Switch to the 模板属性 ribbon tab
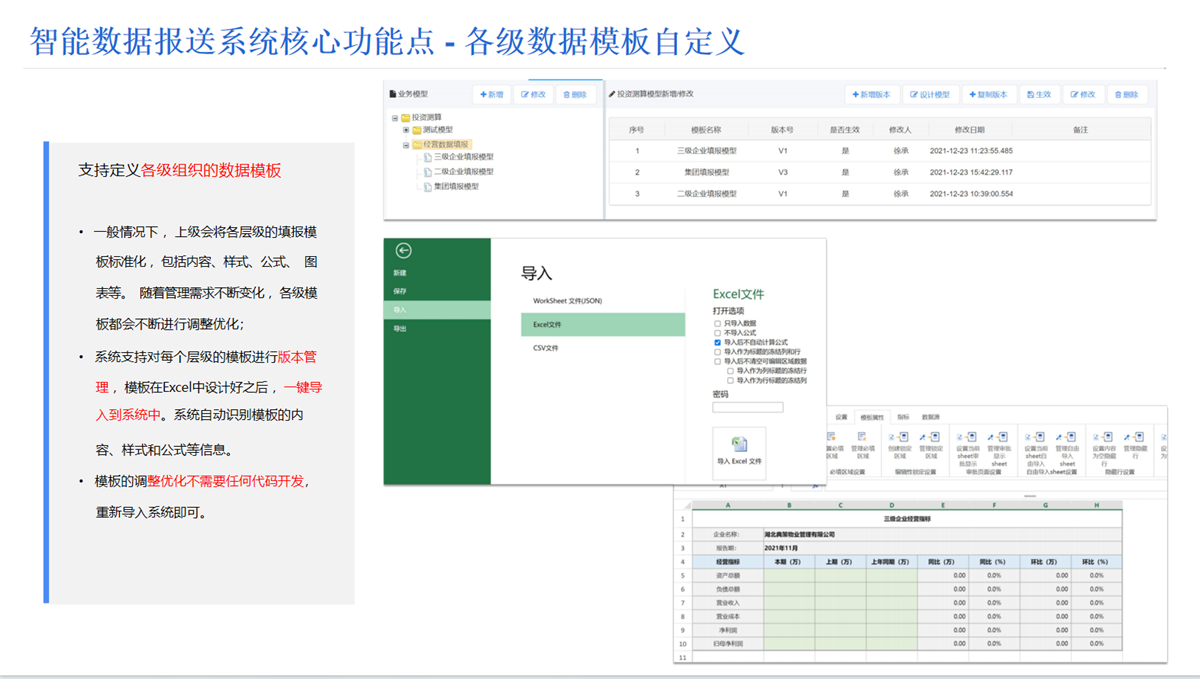Image resolution: width=1200 pixels, height=679 pixels. [x=873, y=417]
